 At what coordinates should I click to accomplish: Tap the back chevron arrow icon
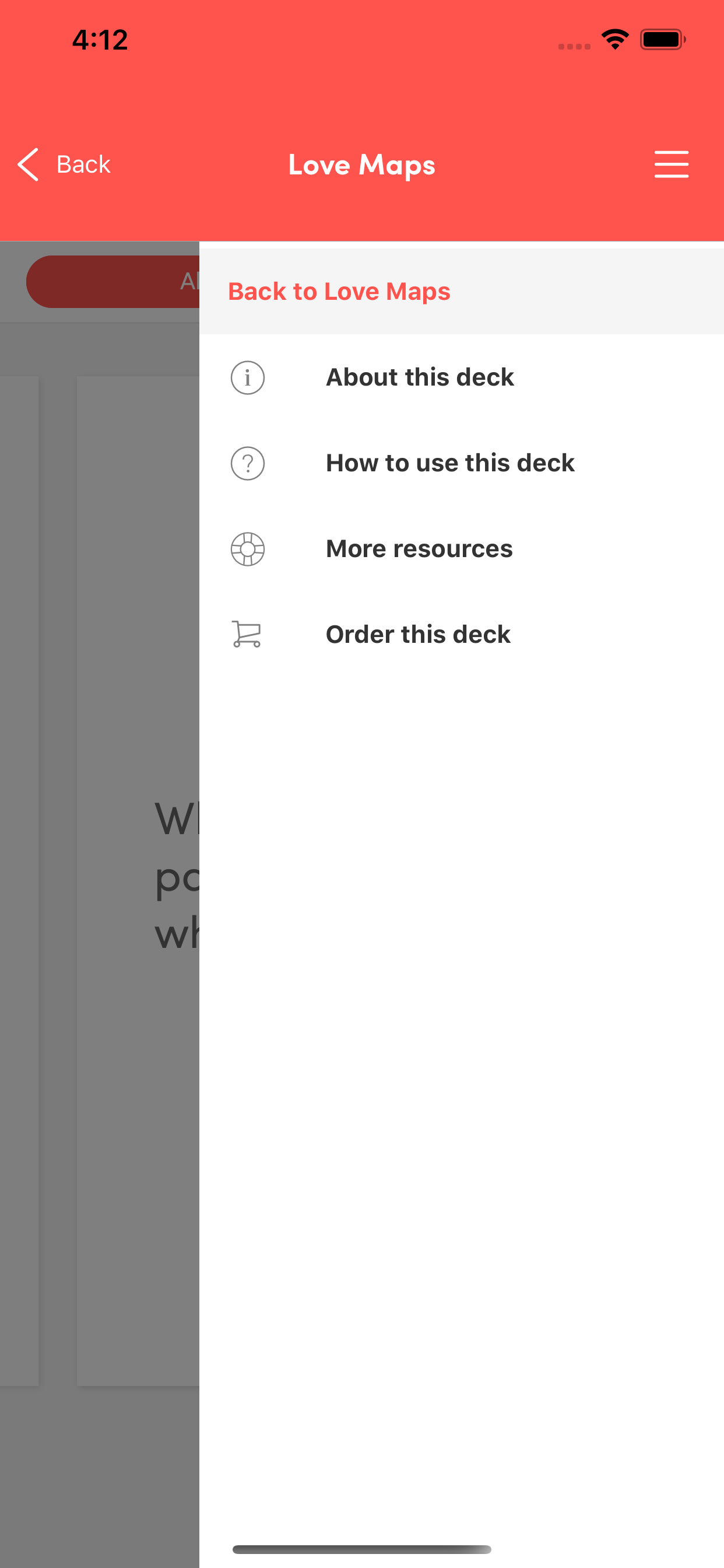(29, 164)
